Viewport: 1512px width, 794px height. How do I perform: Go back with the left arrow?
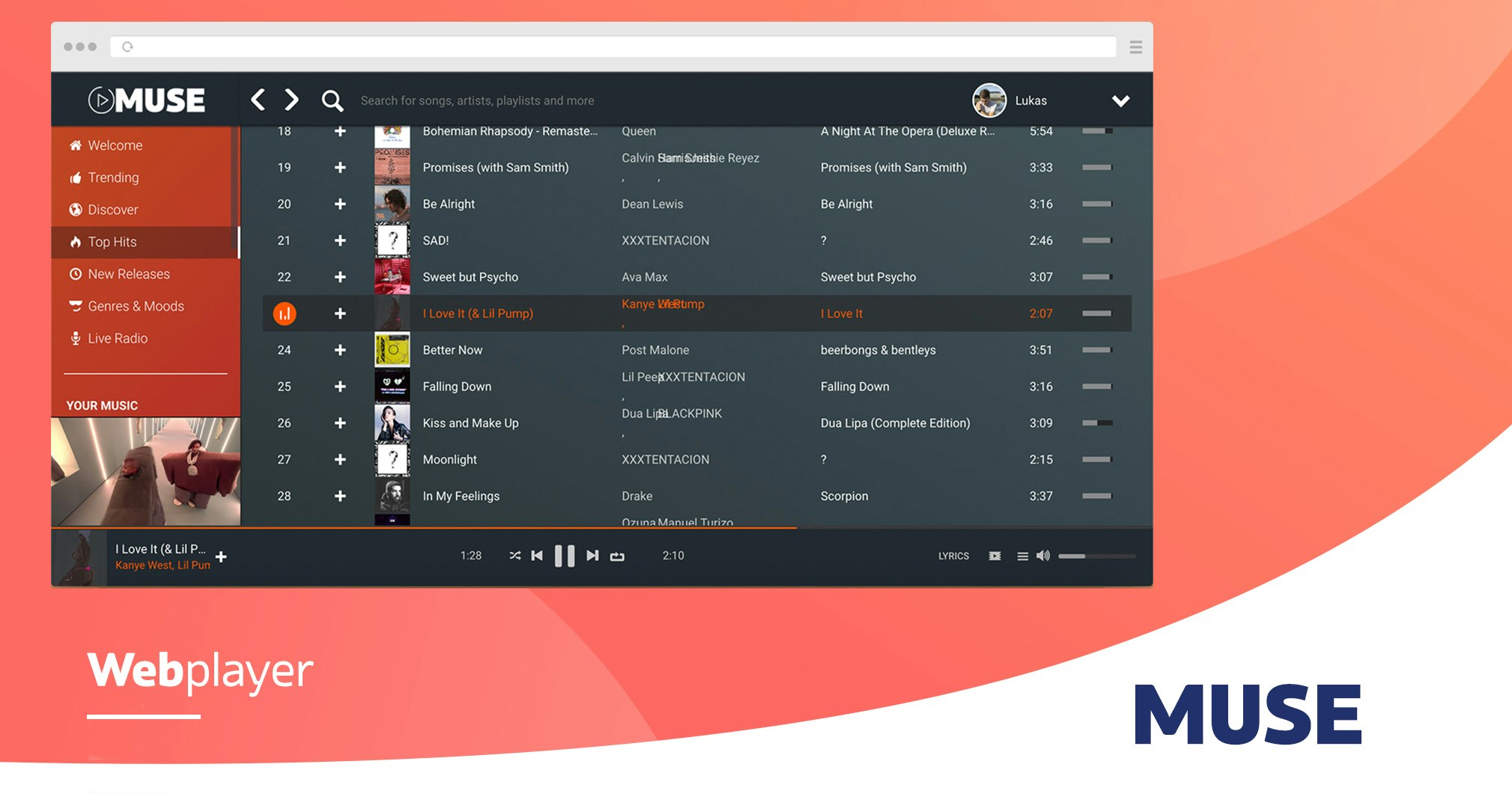tap(258, 100)
